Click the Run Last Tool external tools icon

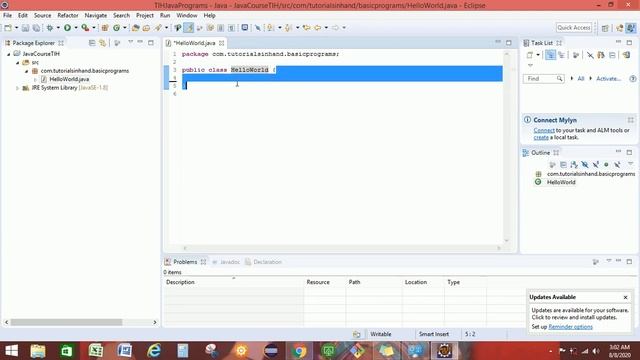pyautogui.click(x=85, y=28)
